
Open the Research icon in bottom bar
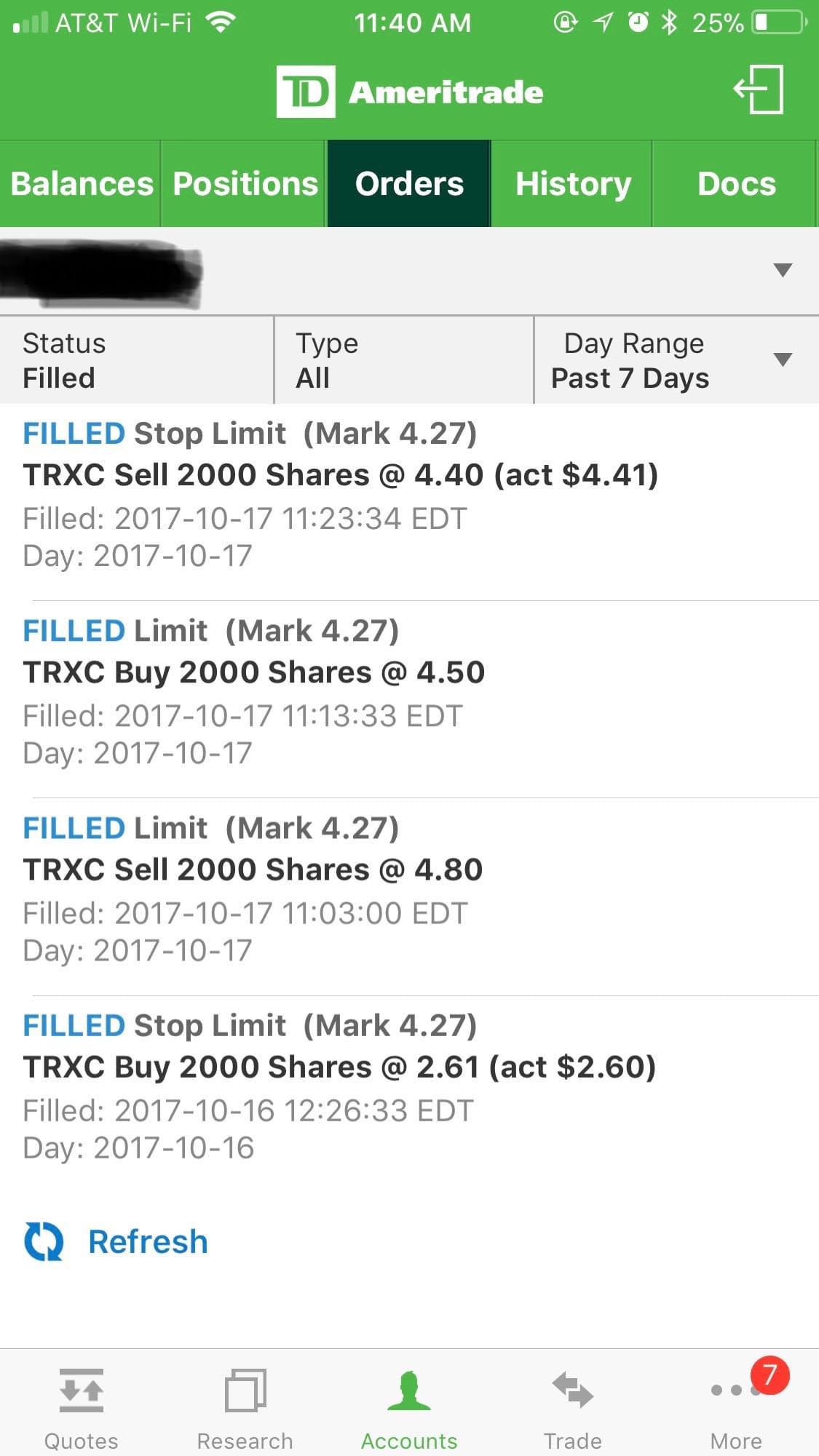pos(245,1390)
